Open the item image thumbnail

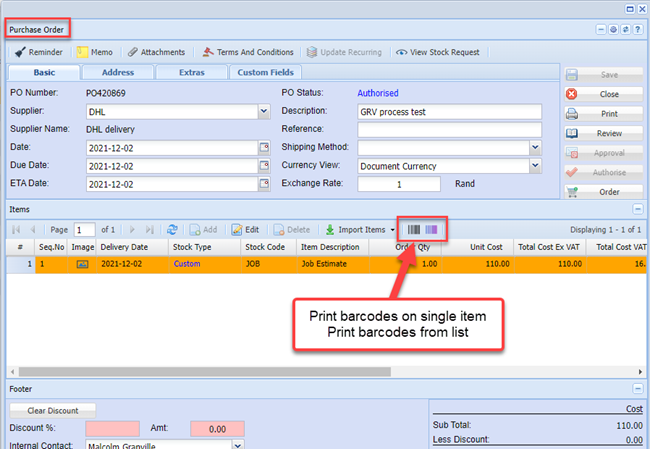tap(82, 263)
